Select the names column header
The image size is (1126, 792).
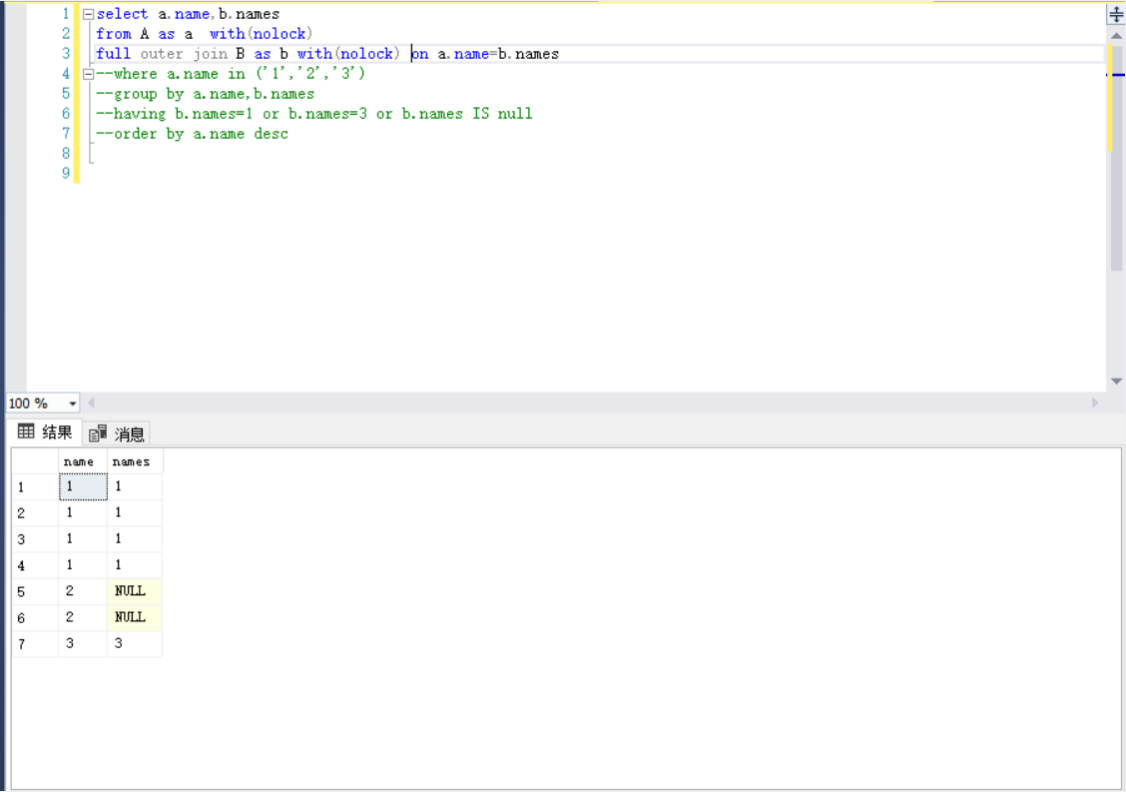tap(134, 462)
